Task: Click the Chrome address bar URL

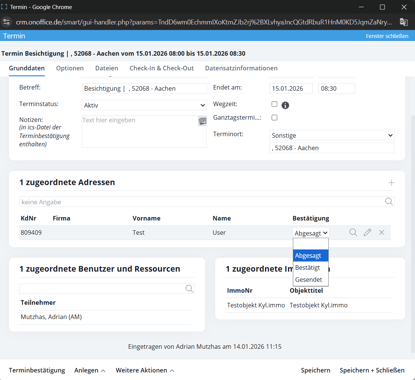Action: tap(204, 22)
